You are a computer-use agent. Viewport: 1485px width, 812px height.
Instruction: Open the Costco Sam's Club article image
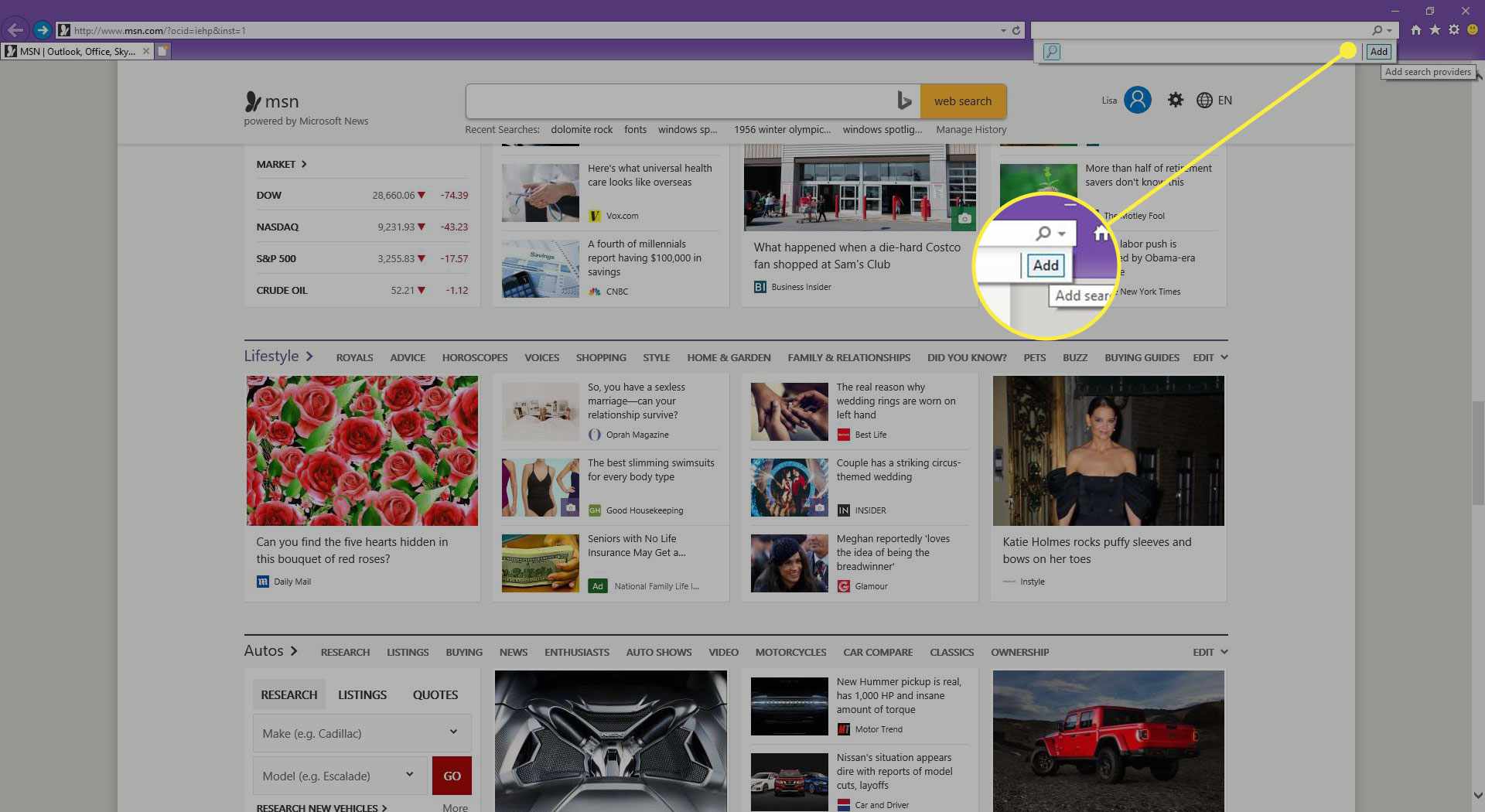coord(859,187)
